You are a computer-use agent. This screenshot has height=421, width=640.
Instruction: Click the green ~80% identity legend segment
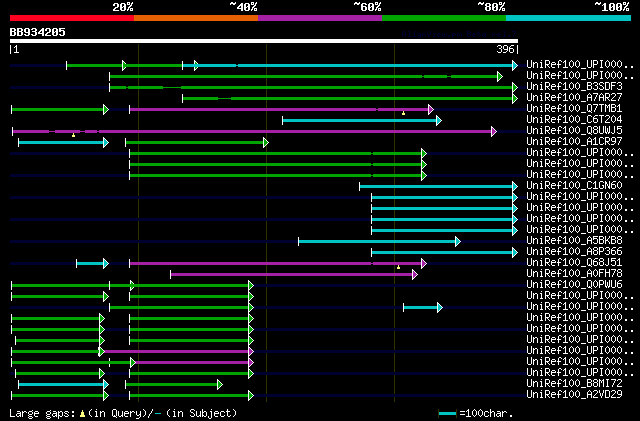tap(444, 18)
